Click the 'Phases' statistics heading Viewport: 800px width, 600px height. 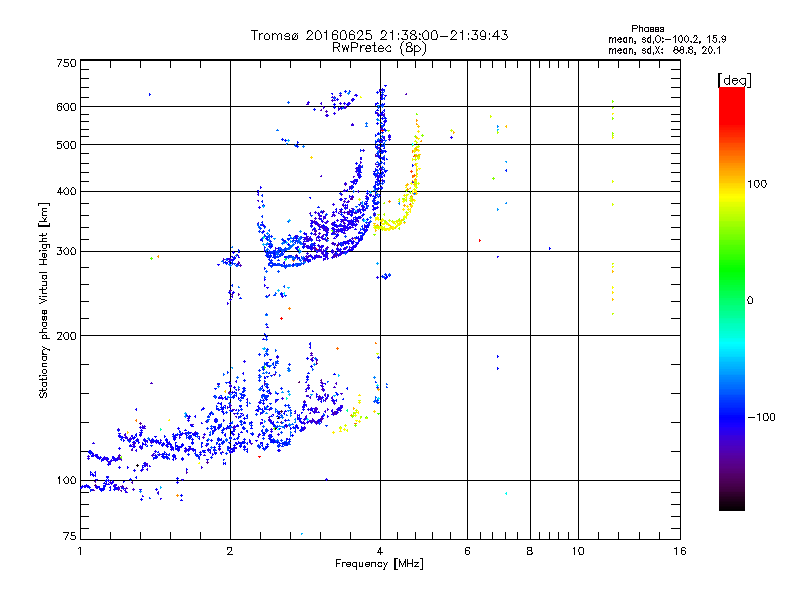pos(647,29)
